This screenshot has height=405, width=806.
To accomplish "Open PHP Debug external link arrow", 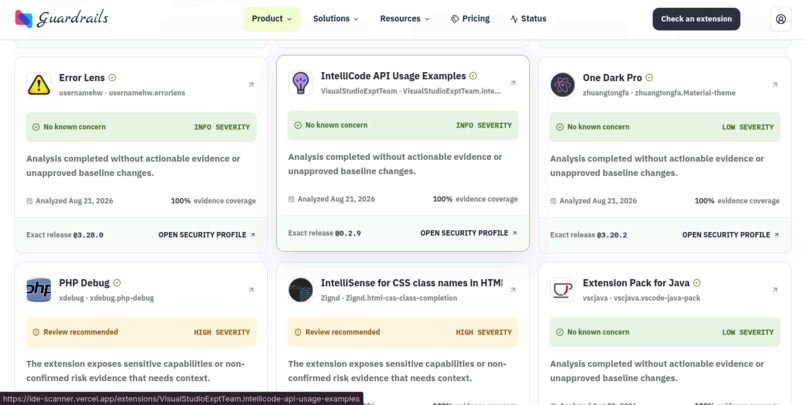I will [251, 290].
